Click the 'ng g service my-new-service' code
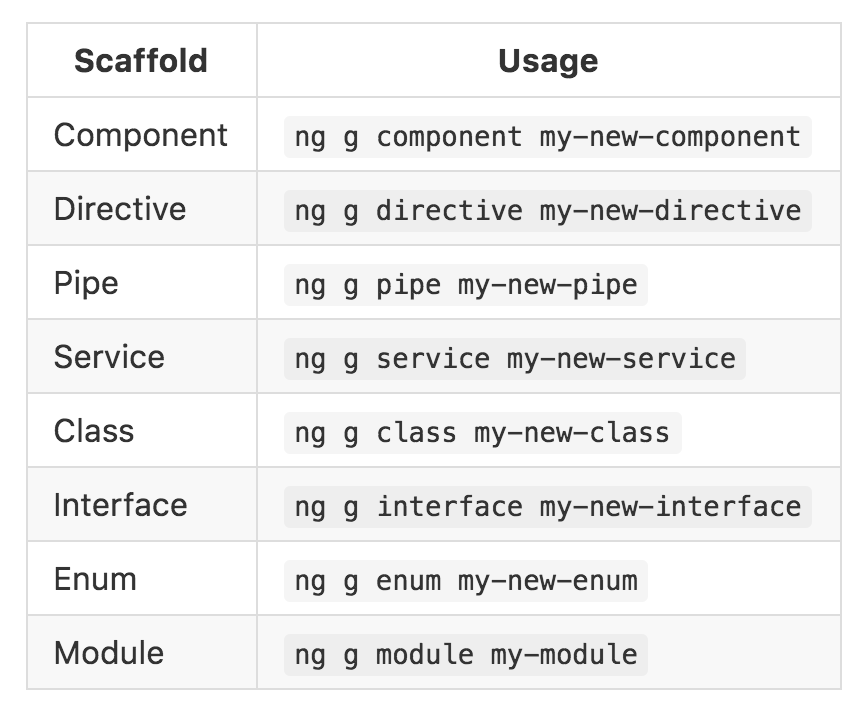The height and width of the screenshot is (718, 866). [x=514, y=358]
